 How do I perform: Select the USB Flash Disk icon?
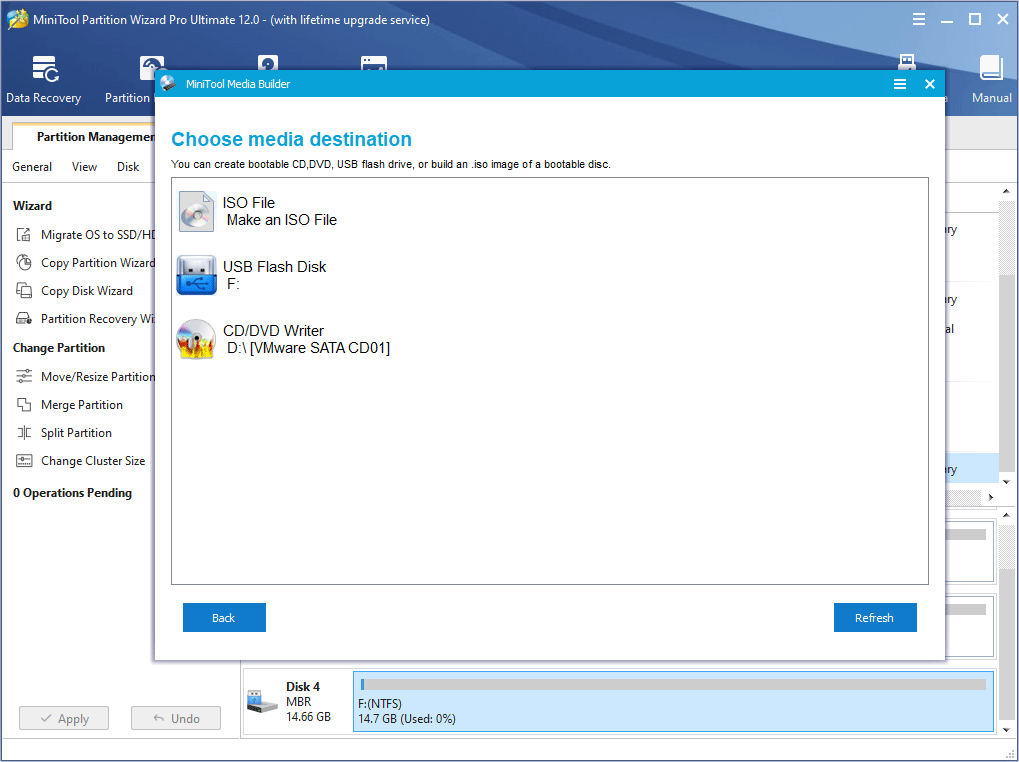(x=196, y=275)
